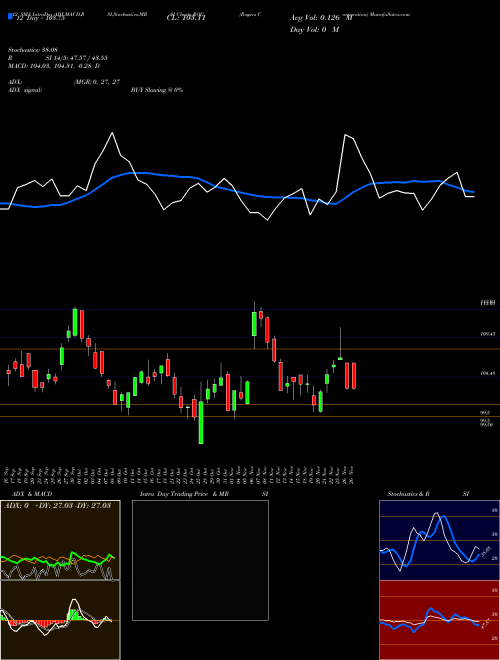Open the blue-background Stochastics chart thumbnail
500x660 pixels.
click(439, 540)
